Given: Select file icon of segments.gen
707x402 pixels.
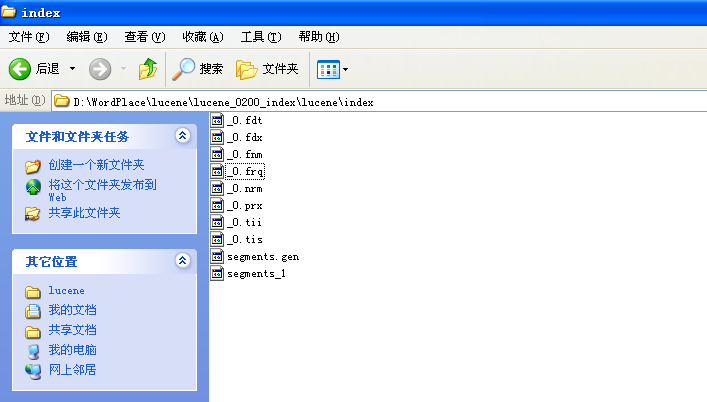Looking at the screenshot, I should click(217, 256).
